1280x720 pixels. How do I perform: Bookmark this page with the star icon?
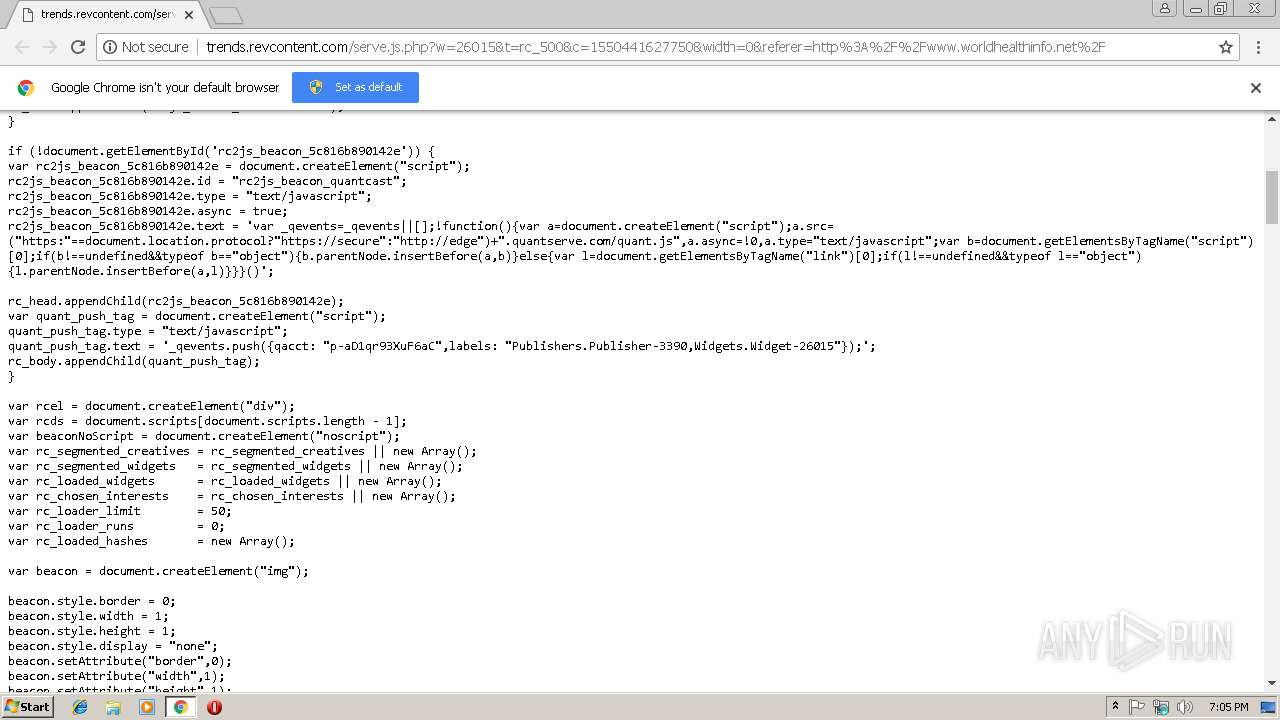coord(1226,47)
